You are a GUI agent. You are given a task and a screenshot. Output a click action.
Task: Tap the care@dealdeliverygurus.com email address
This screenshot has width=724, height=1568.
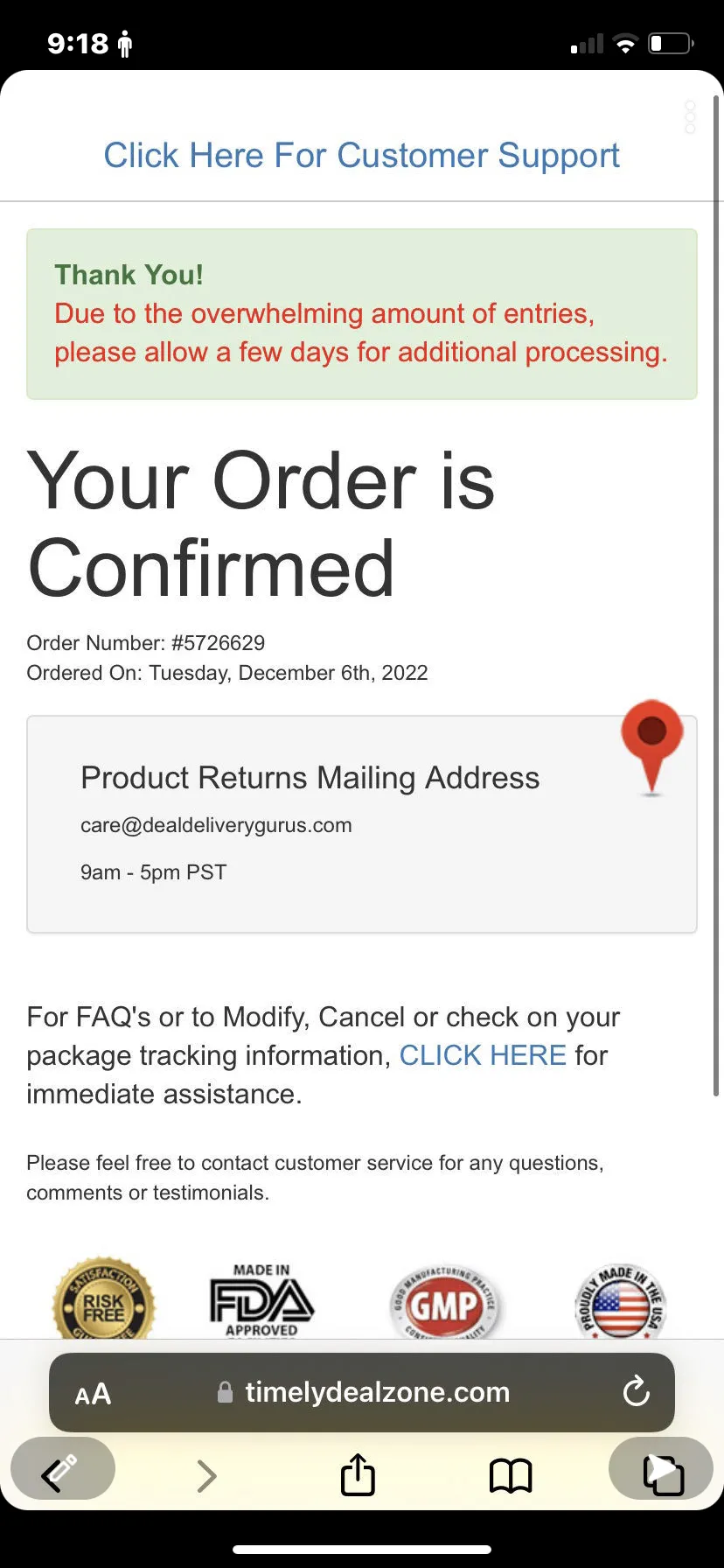(216, 825)
